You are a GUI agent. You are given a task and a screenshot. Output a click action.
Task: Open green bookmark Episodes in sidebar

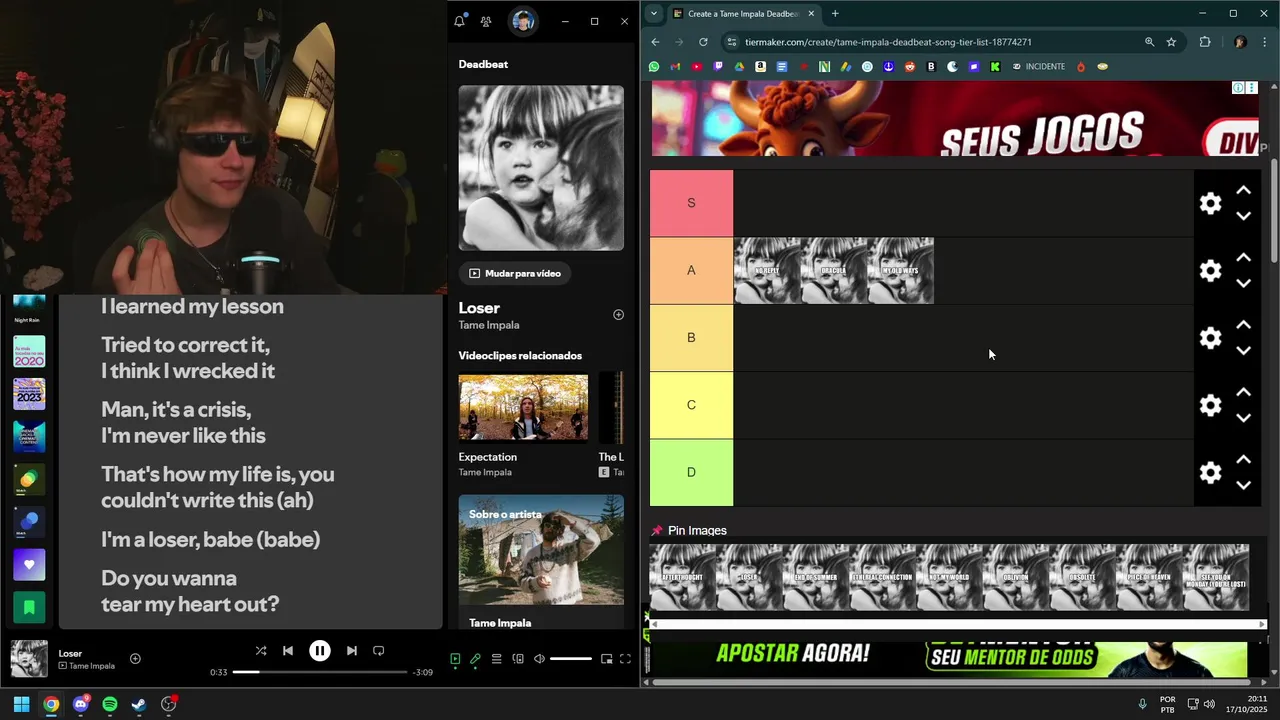[29, 607]
